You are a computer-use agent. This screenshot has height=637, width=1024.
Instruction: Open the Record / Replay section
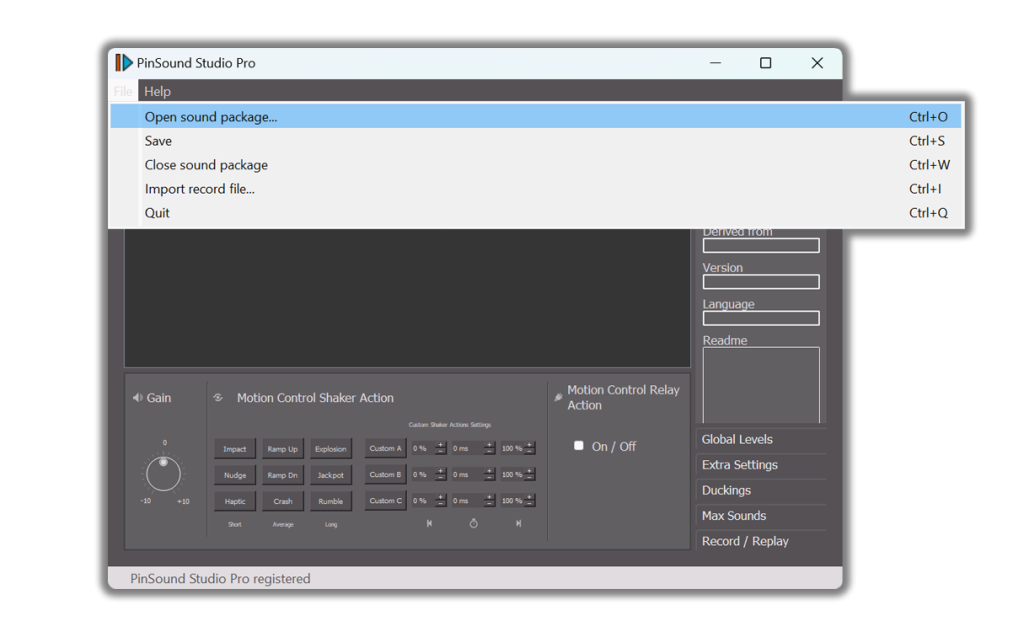pyautogui.click(x=761, y=542)
